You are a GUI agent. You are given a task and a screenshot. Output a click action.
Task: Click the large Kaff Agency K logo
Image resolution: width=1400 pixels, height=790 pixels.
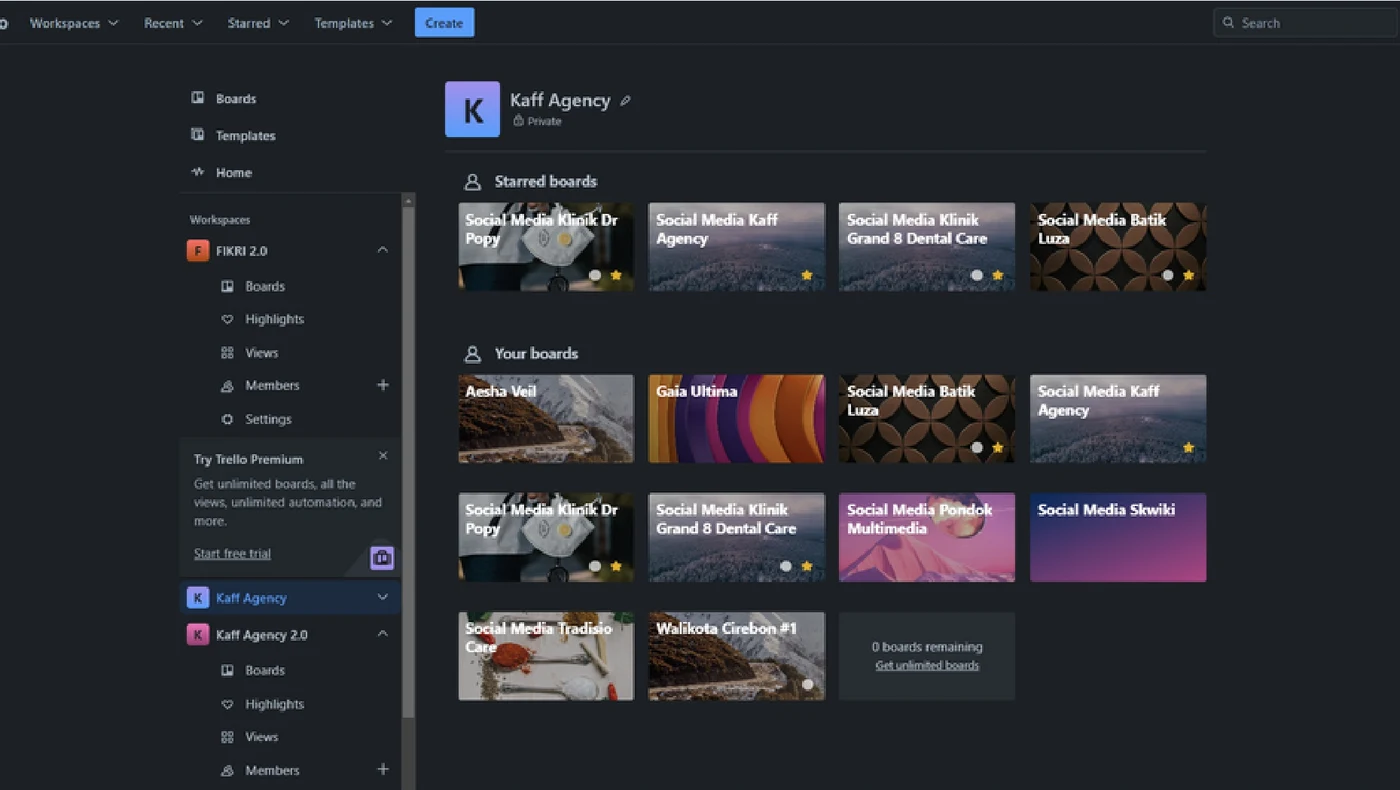coord(472,109)
